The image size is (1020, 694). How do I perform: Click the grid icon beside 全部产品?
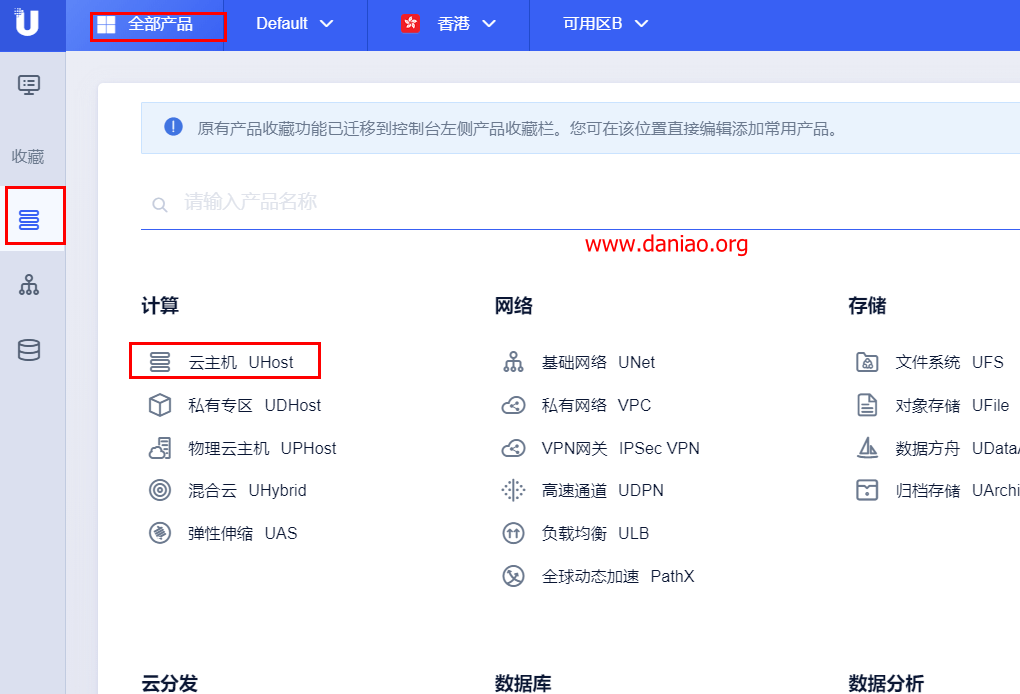pos(105,25)
